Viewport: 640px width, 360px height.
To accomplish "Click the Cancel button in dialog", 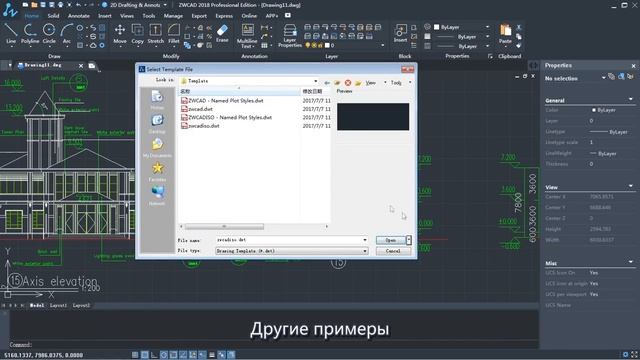I will click(x=393, y=251).
